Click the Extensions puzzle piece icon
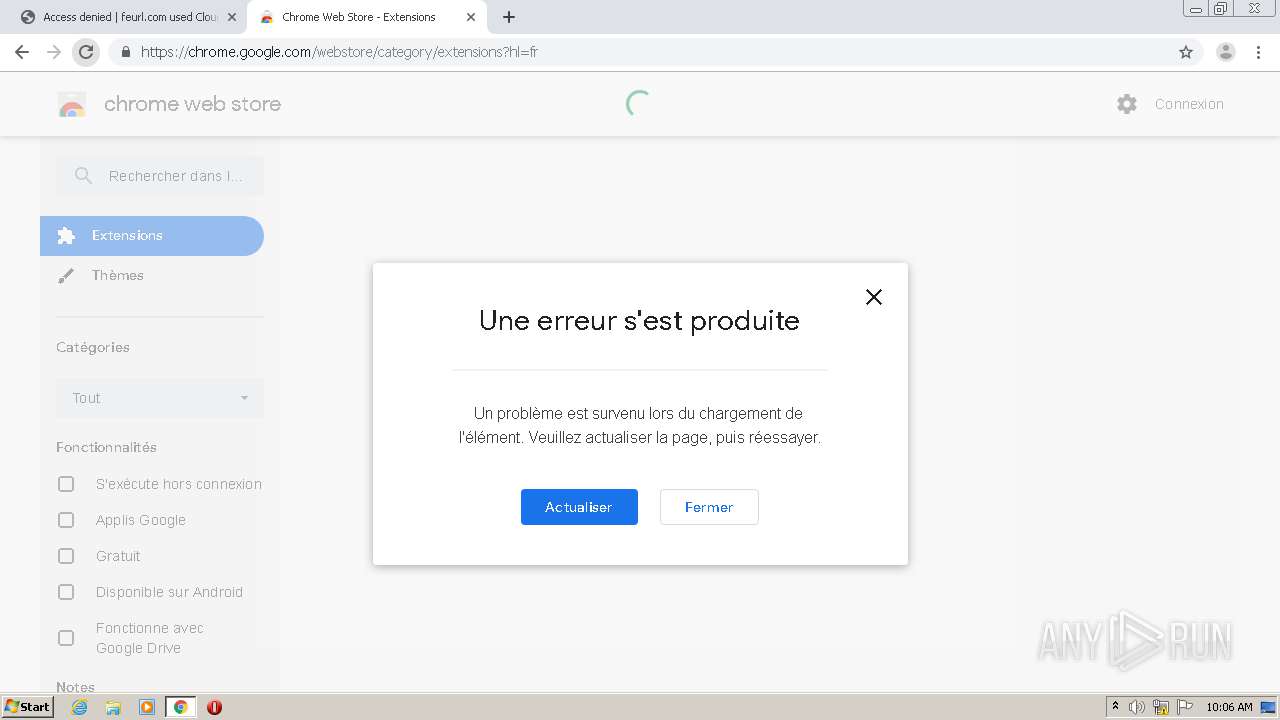Image resolution: width=1280 pixels, height=720 pixels. [x=66, y=236]
